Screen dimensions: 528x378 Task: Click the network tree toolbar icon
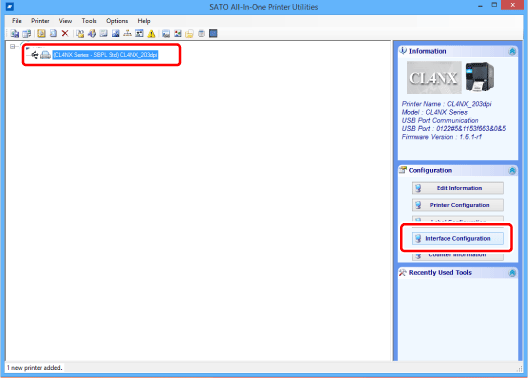[x=127, y=33]
